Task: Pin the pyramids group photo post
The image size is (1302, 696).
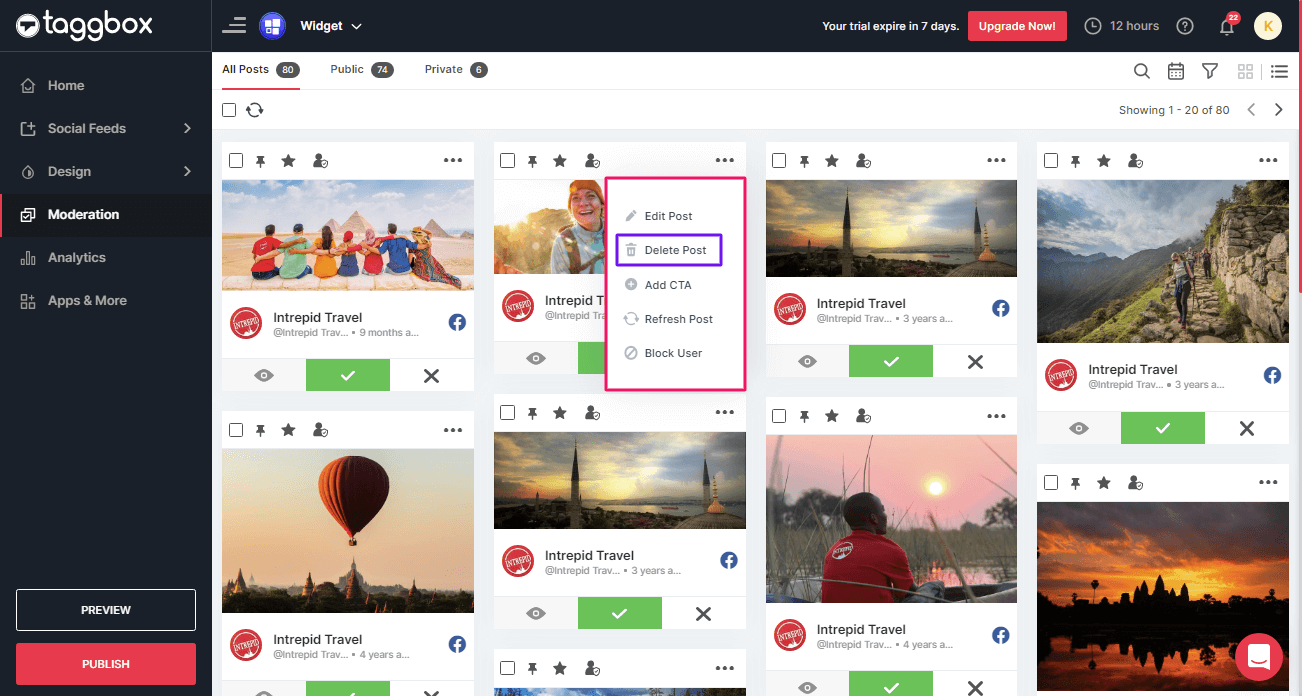Action: tap(261, 161)
